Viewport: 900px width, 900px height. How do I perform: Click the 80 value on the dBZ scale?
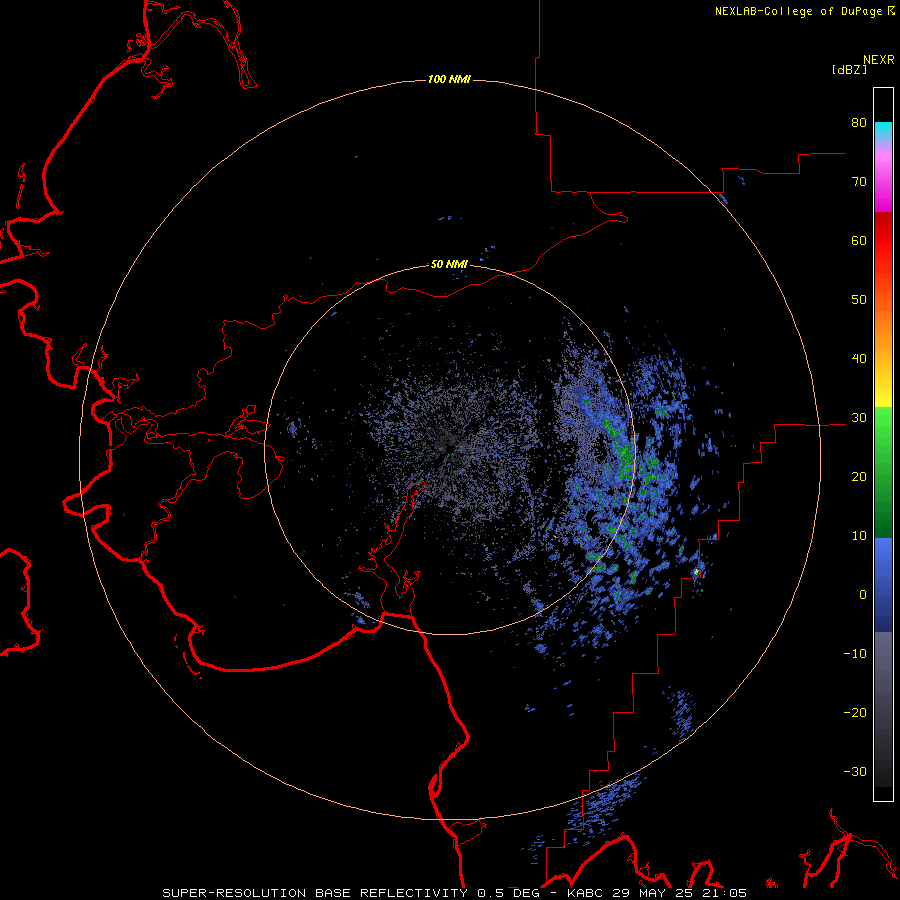[x=859, y=123]
